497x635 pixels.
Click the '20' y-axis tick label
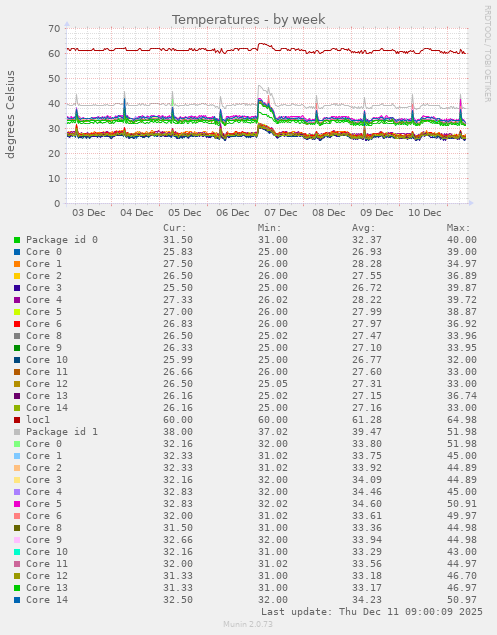pos(54,153)
